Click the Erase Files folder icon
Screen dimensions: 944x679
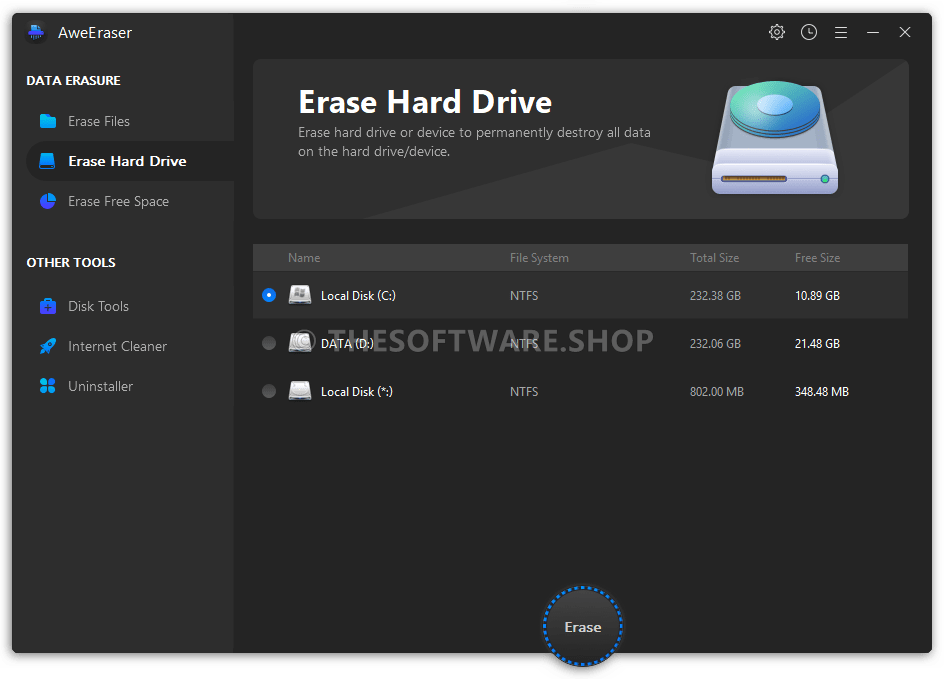click(x=48, y=121)
